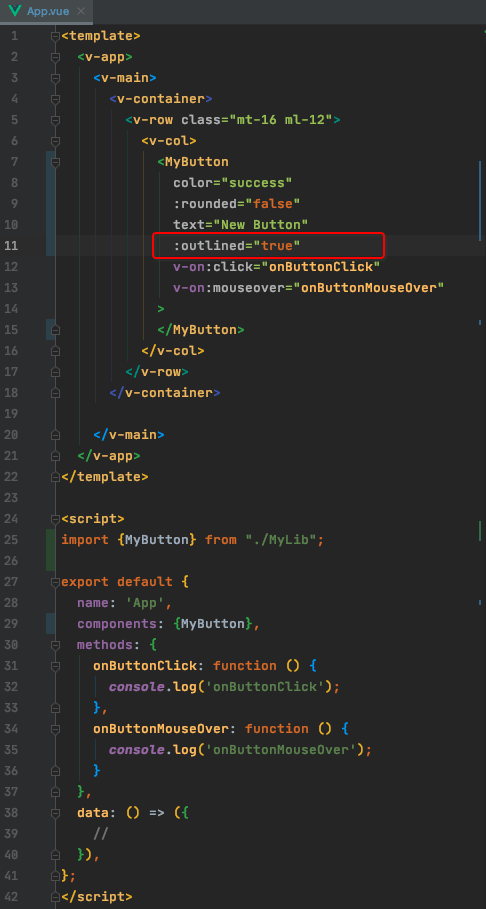Collapse the opening <v-main> tag fold
The image size is (486, 909).
coord(55,78)
